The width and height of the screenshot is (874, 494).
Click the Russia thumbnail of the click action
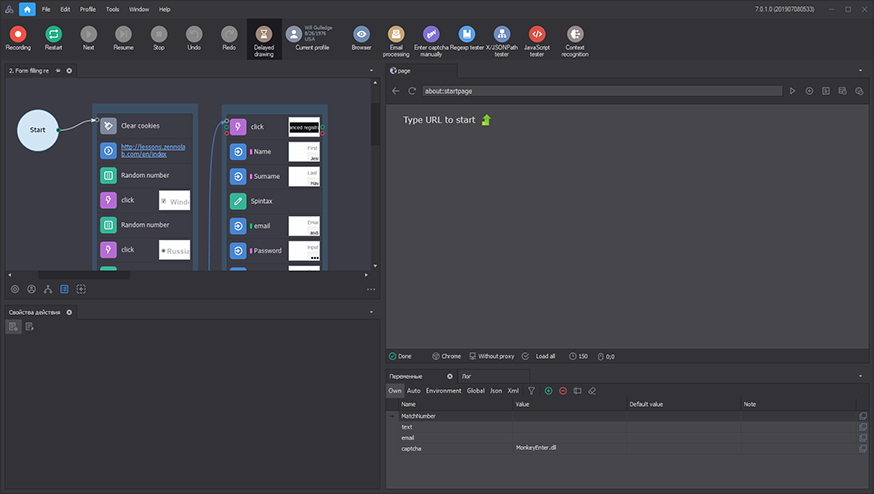[x=174, y=250]
